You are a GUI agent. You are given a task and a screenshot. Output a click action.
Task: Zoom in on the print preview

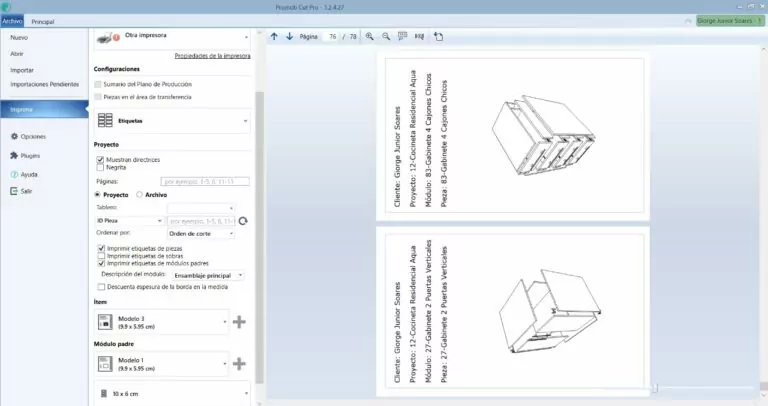click(x=369, y=36)
